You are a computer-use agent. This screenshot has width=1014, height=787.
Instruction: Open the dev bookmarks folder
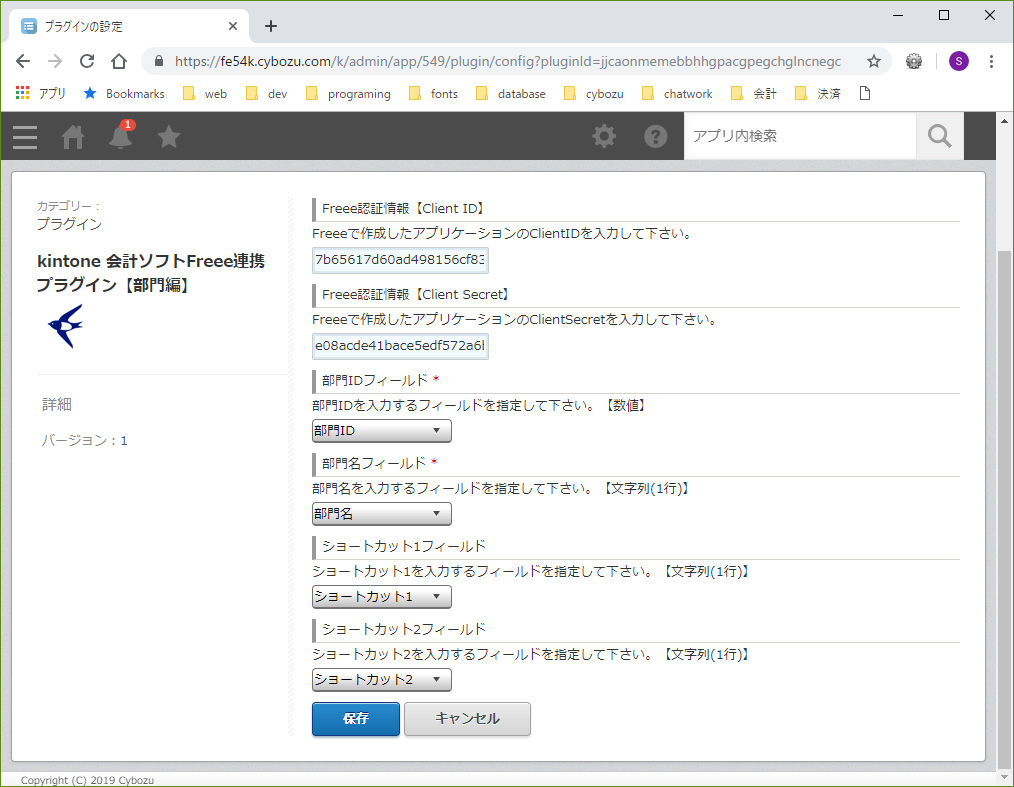click(x=267, y=94)
